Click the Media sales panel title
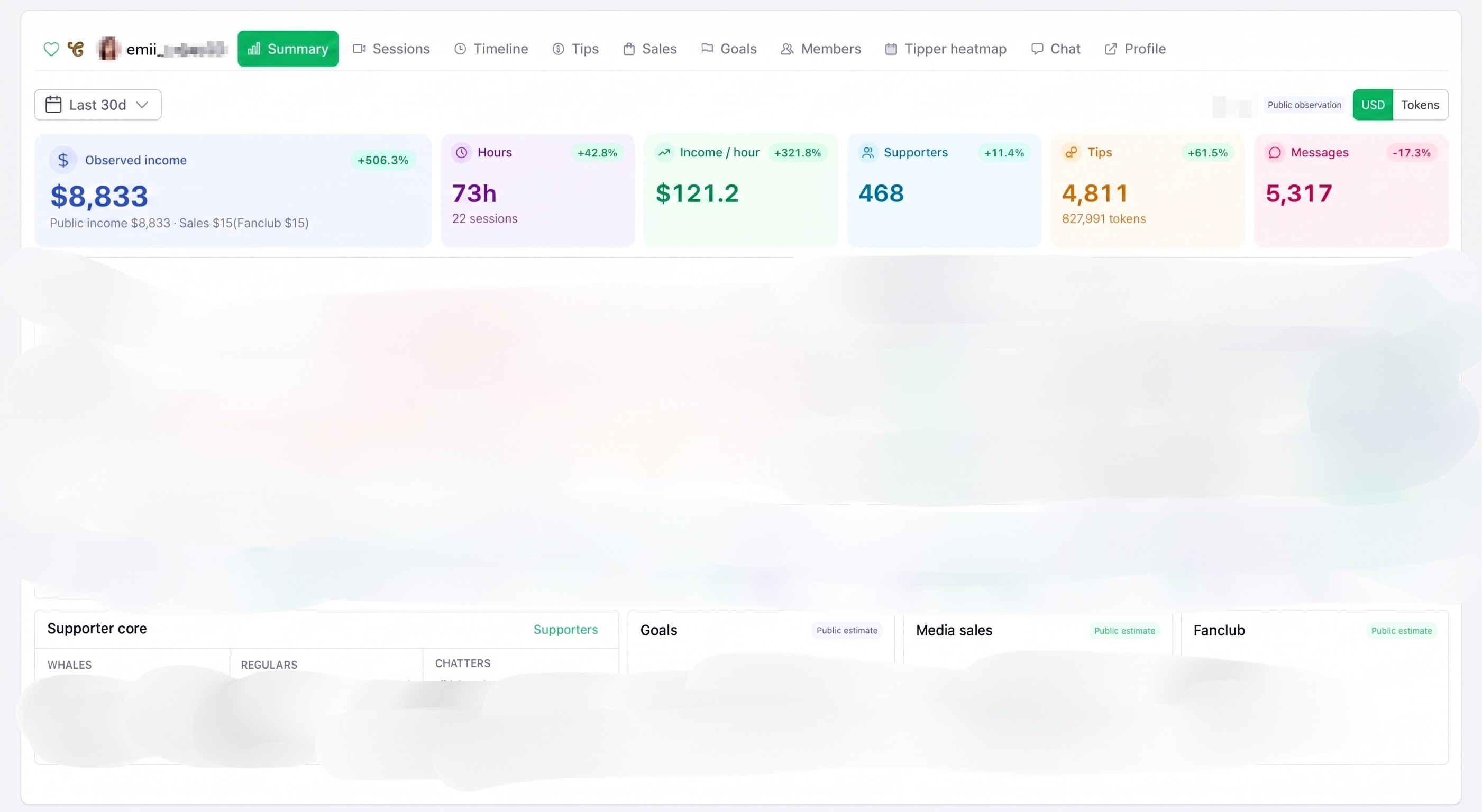Viewport: 1482px width, 812px height. [954, 630]
